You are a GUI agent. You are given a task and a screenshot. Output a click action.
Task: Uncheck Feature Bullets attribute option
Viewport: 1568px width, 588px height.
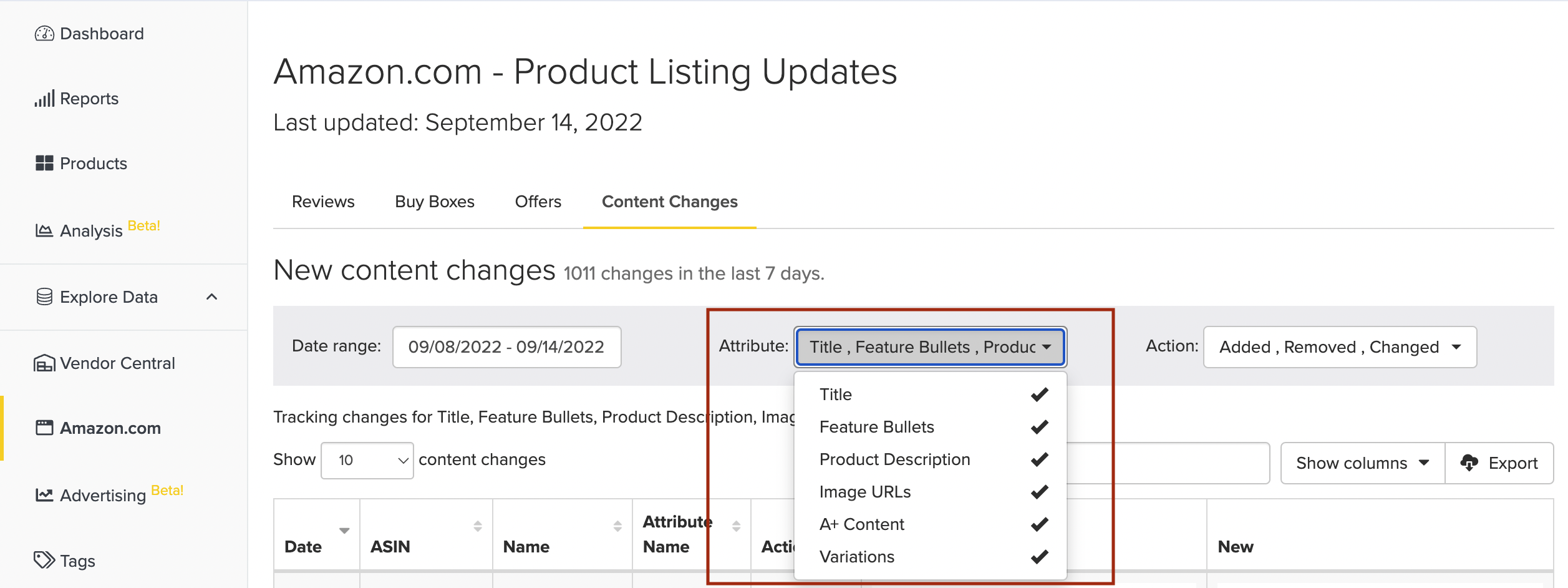[x=931, y=427]
